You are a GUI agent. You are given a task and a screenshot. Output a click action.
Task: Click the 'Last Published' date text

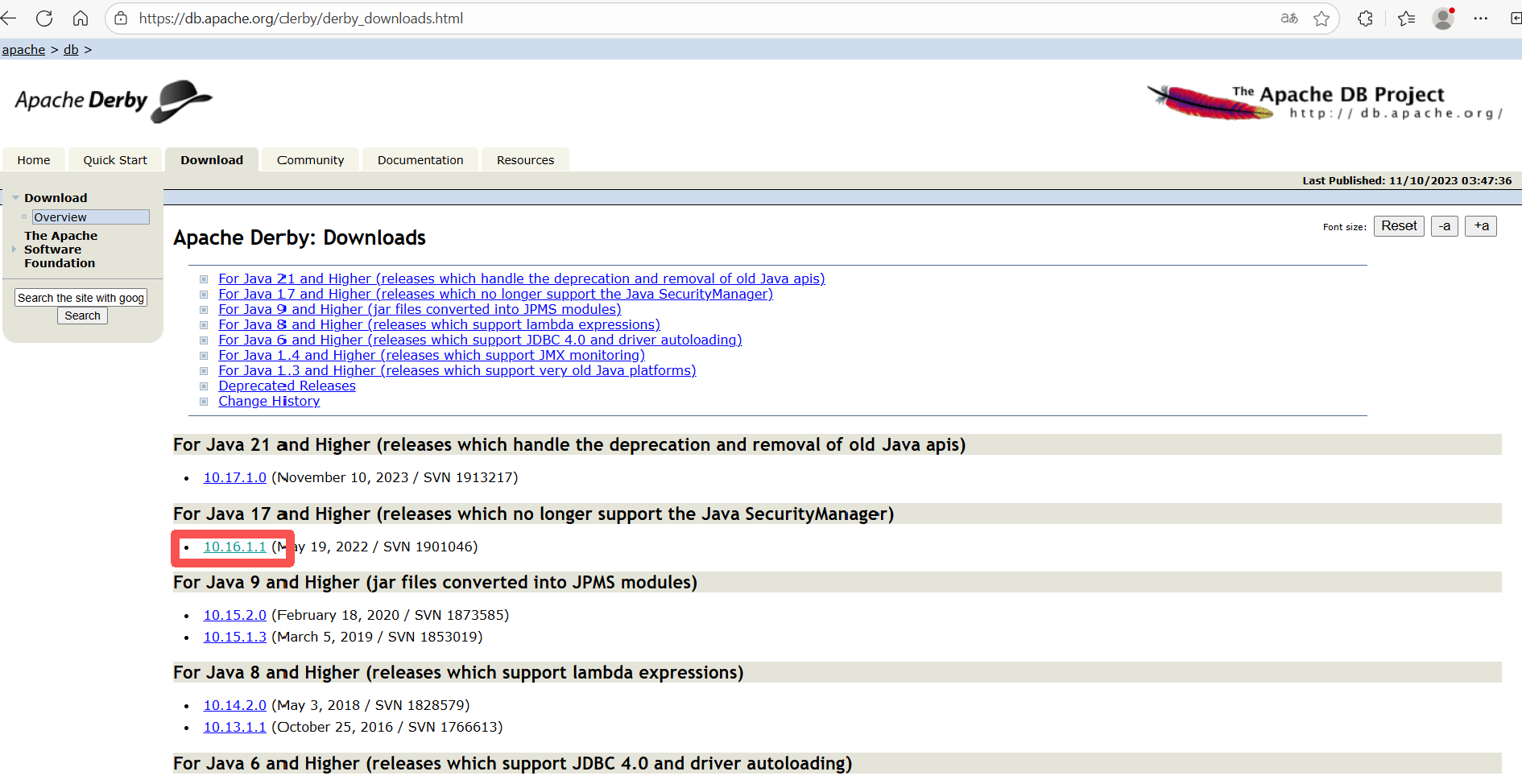pos(1407,180)
